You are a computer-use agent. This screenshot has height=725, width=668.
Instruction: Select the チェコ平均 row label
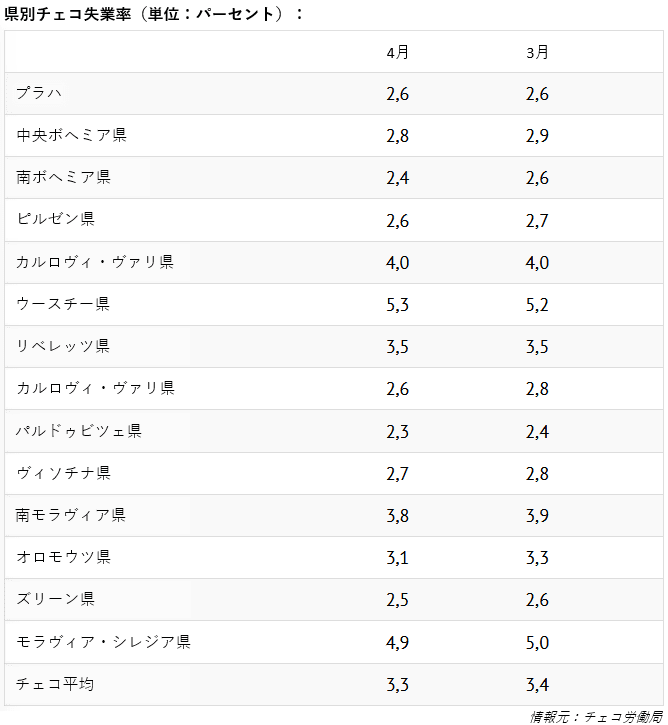click(55, 684)
